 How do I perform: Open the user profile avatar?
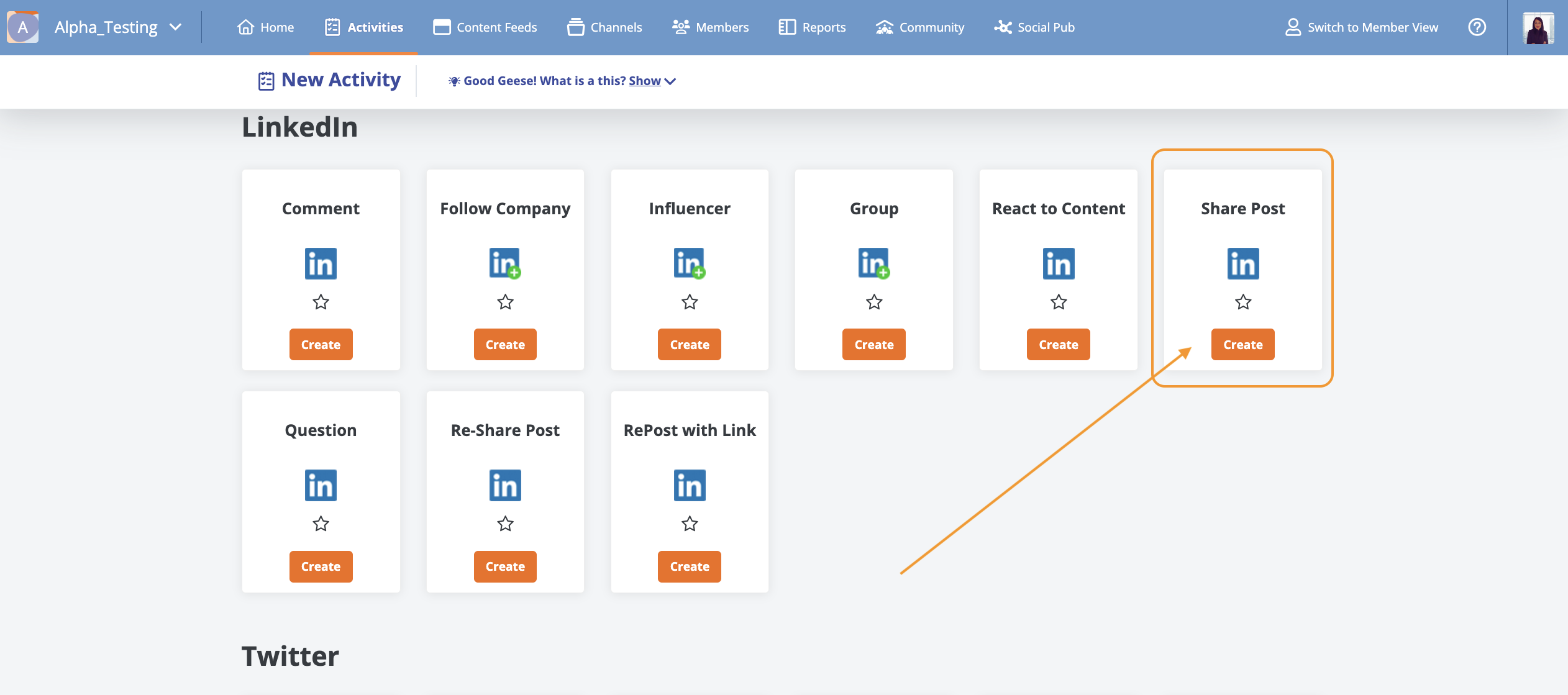[1538, 28]
